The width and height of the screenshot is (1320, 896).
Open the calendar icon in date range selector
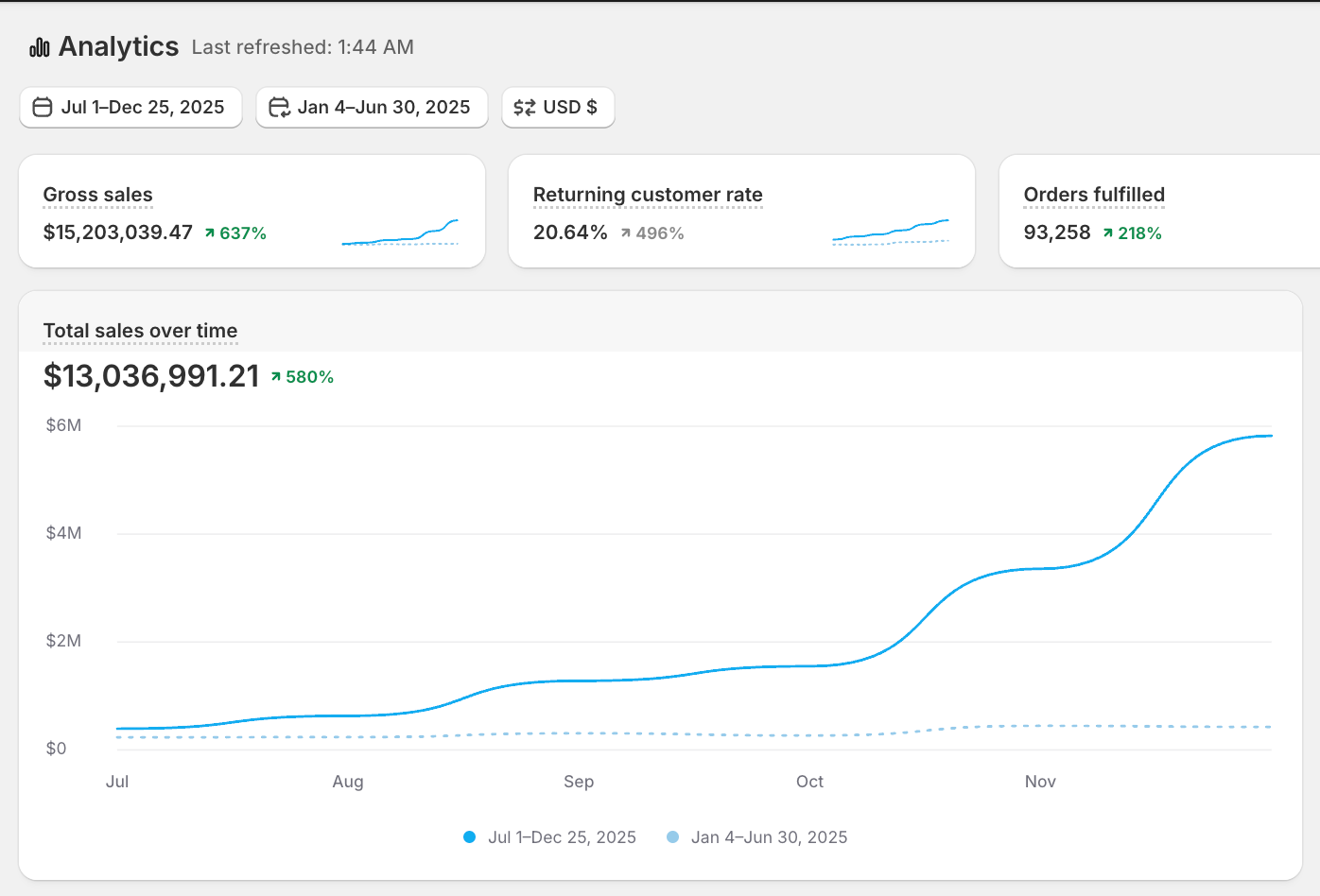pos(43,107)
